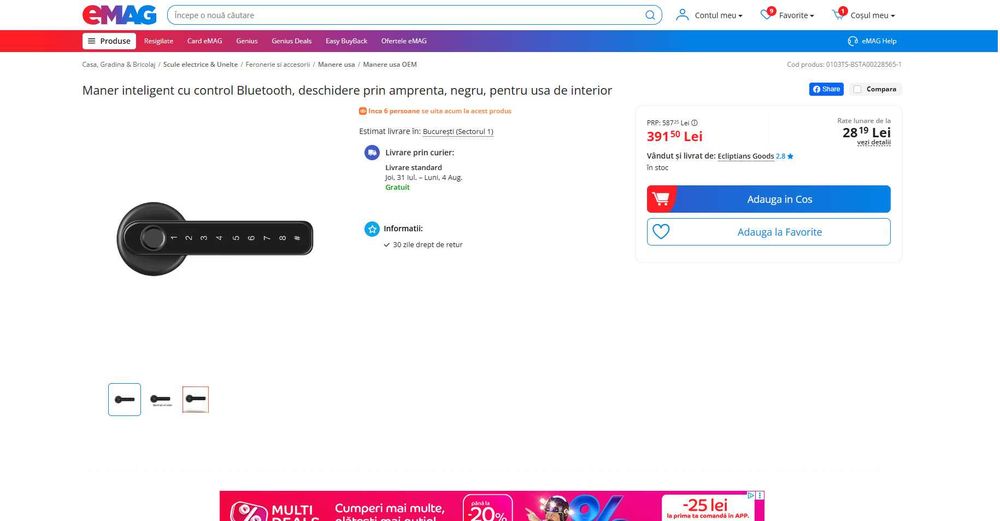Click the Livrare standard text
1000x521 pixels.
point(413,168)
